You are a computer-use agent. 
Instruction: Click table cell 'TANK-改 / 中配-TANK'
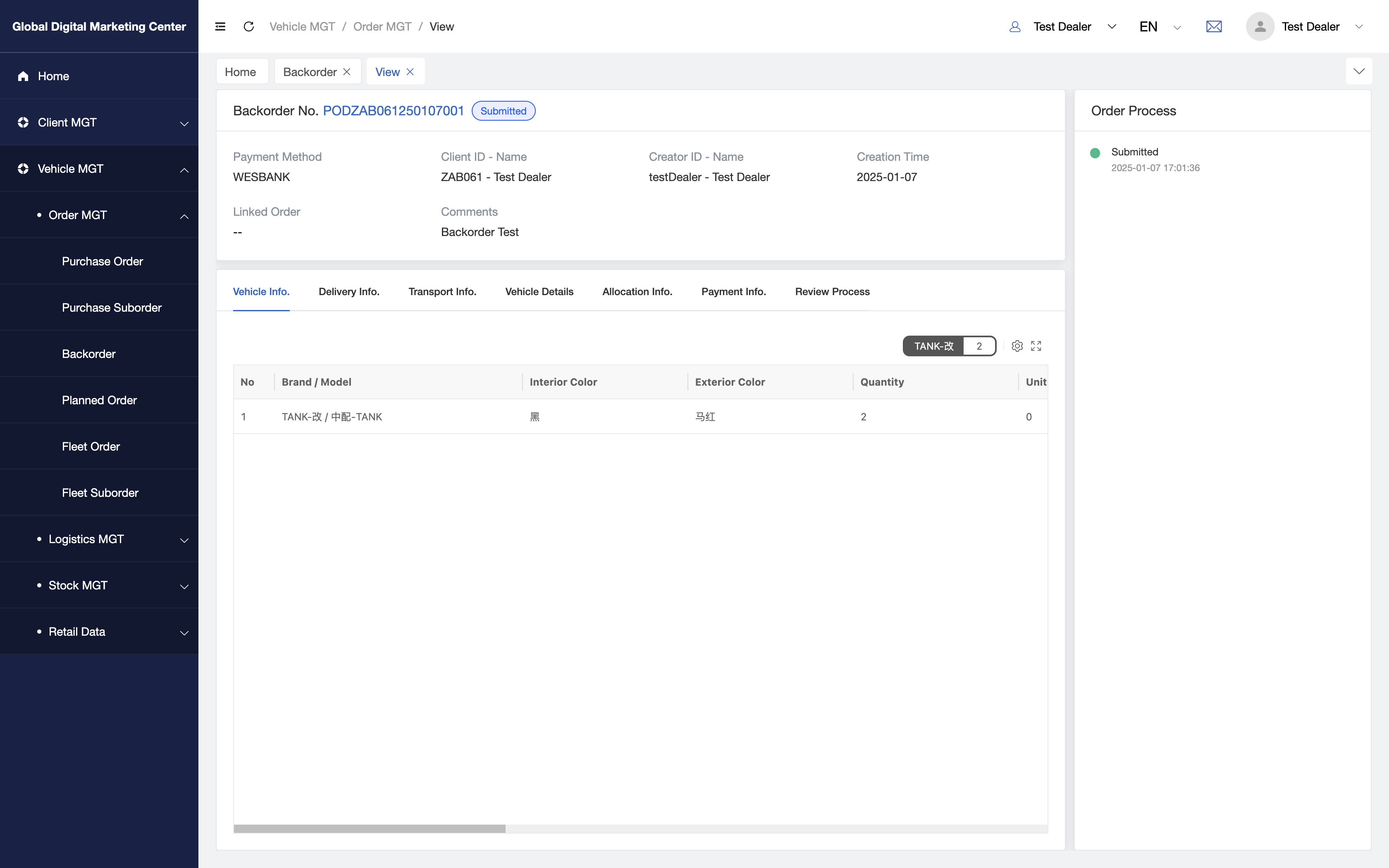click(332, 417)
